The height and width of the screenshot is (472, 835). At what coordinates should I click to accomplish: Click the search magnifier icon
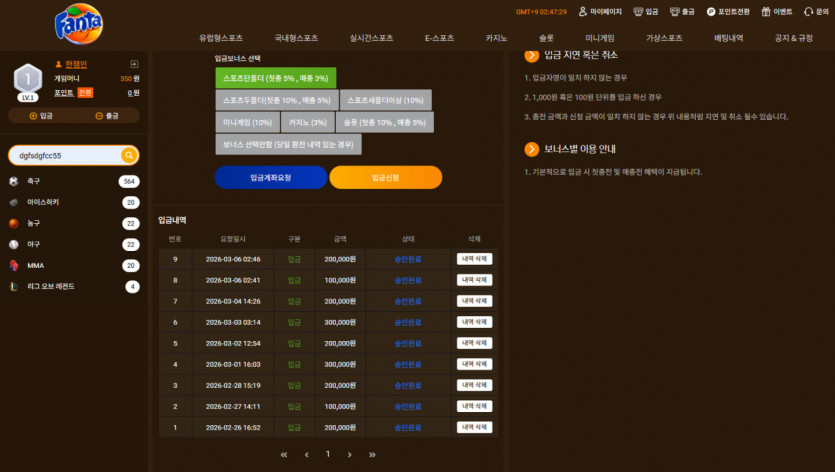click(128, 155)
